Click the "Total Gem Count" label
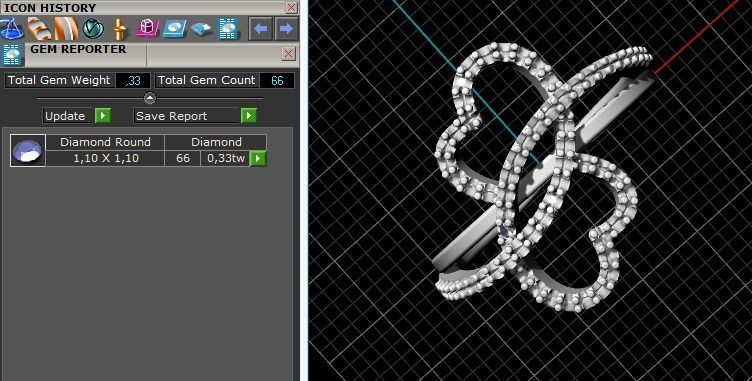 pos(207,80)
